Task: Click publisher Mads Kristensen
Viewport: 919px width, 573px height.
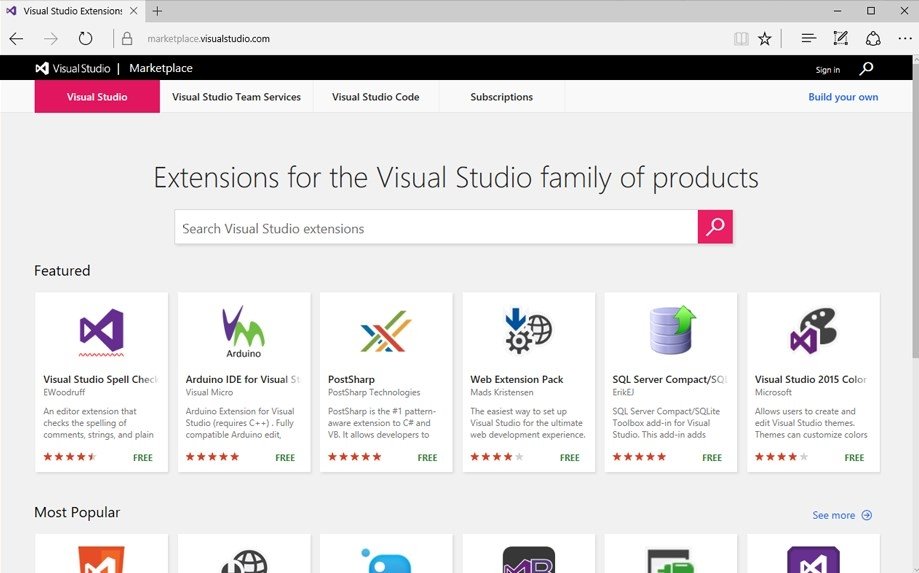Action: pyautogui.click(x=502, y=392)
